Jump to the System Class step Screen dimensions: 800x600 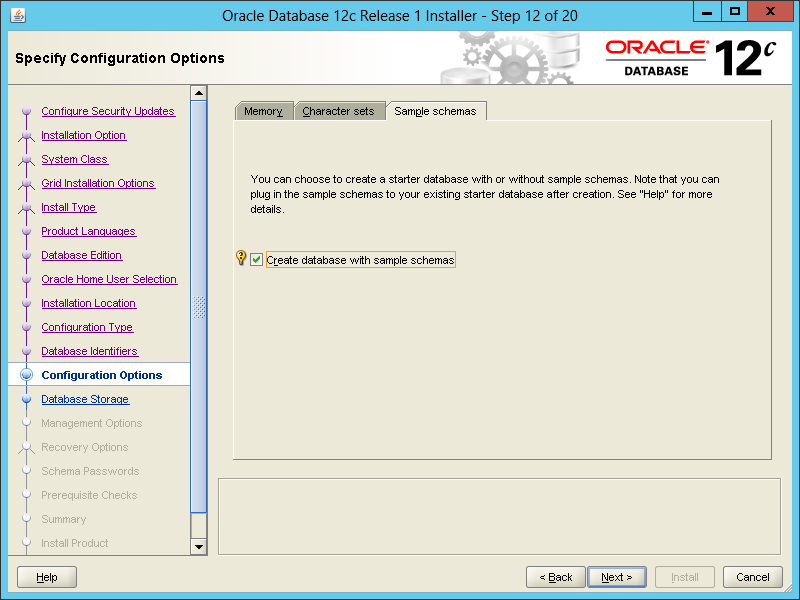point(74,159)
